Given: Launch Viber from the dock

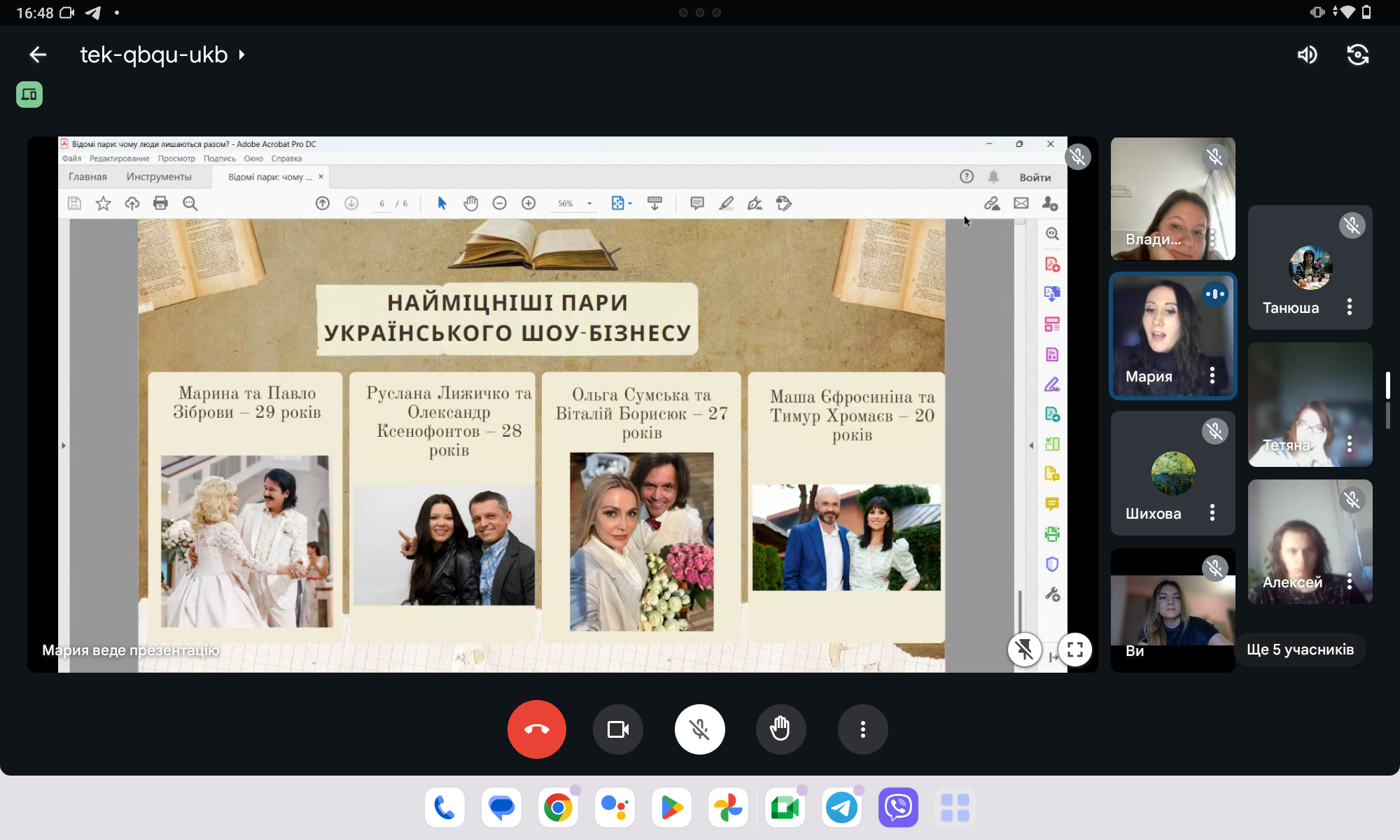Looking at the screenshot, I should (x=898, y=808).
